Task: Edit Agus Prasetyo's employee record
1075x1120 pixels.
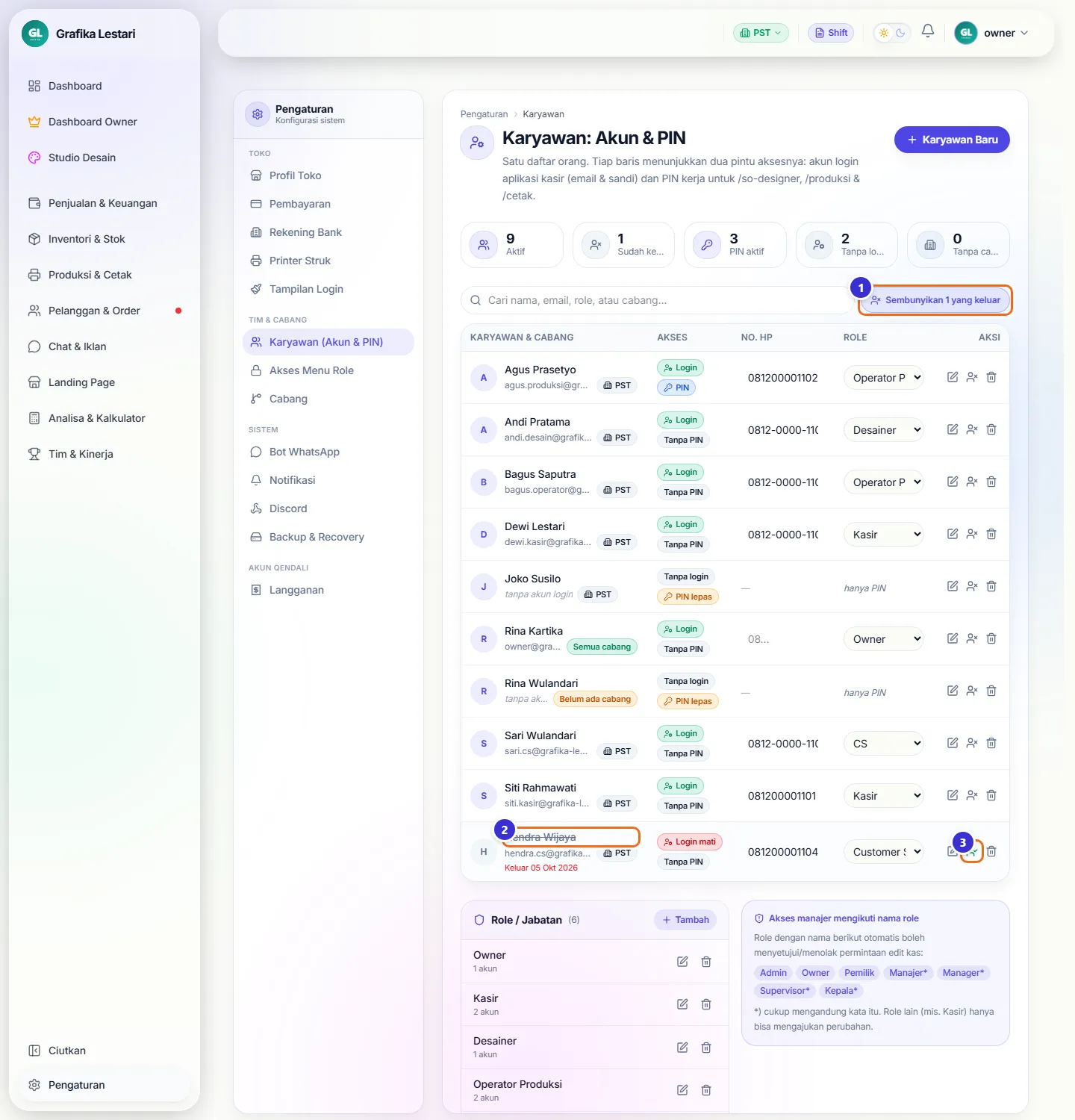Action: point(953,377)
